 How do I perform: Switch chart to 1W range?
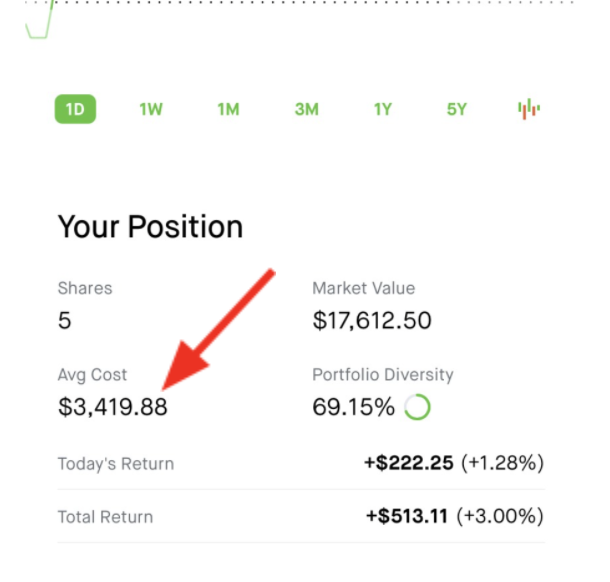coord(151,109)
